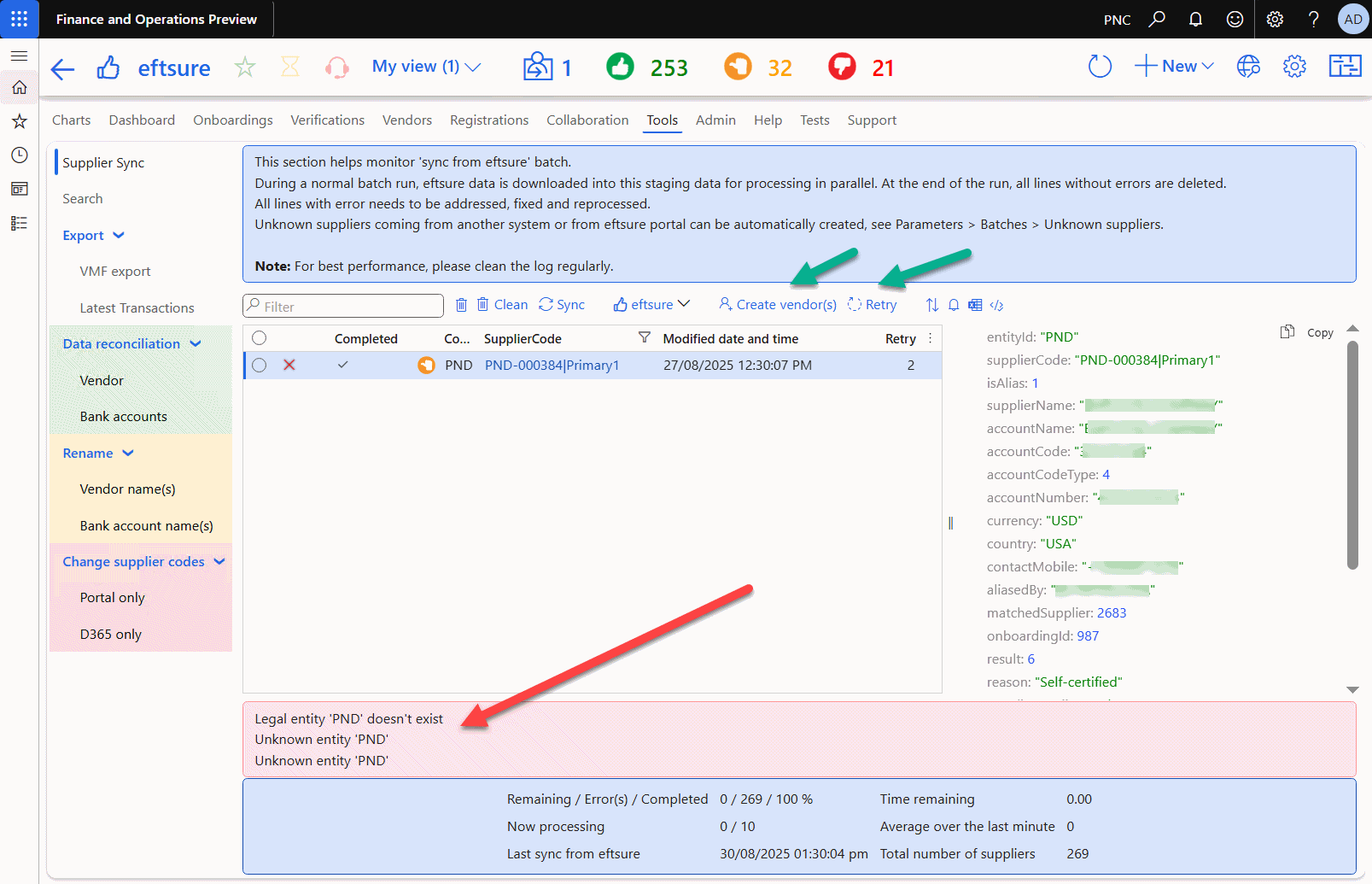Show notifications bell in top bar
Viewport: 1372px width, 884px height.
click(1195, 19)
